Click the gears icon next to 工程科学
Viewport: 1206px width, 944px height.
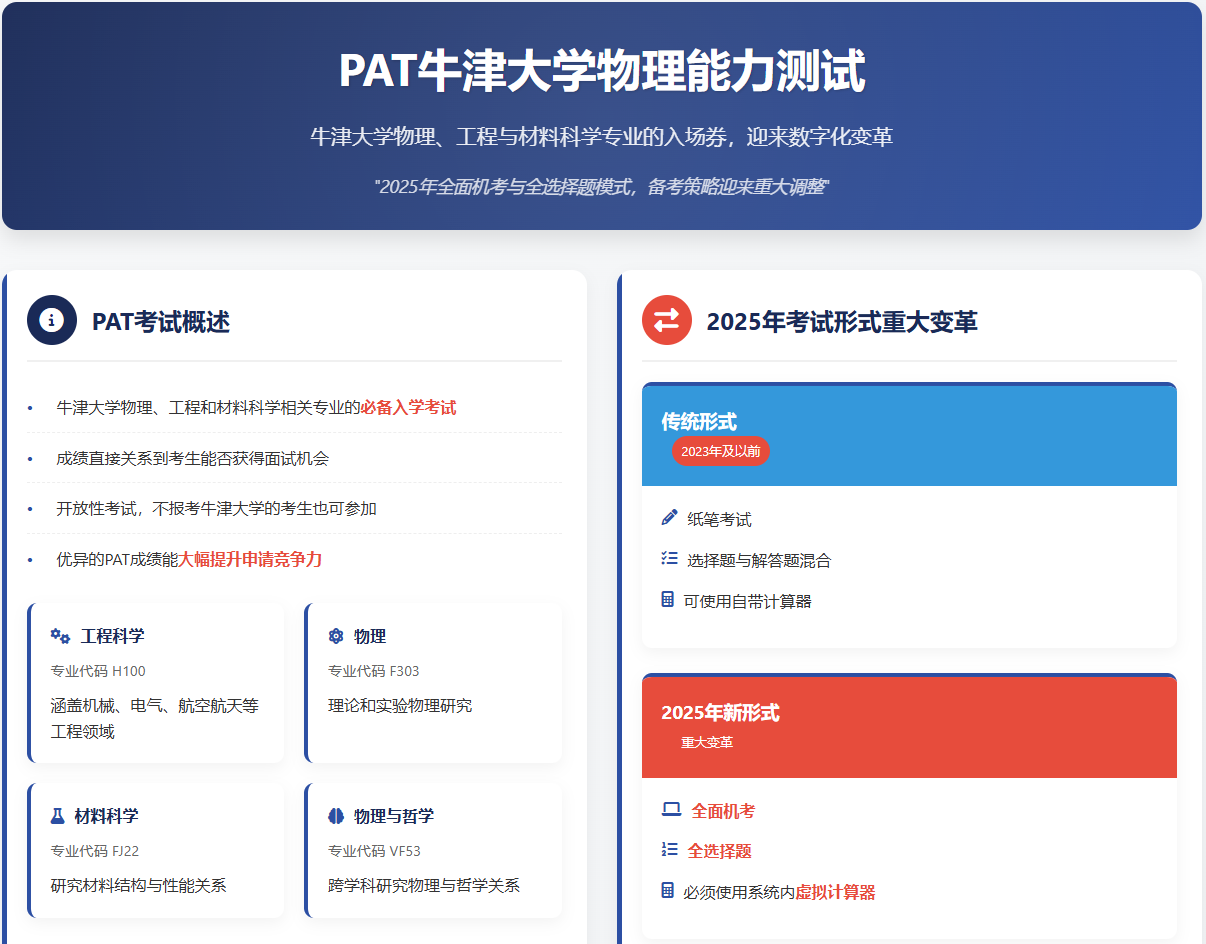click(60, 636)
